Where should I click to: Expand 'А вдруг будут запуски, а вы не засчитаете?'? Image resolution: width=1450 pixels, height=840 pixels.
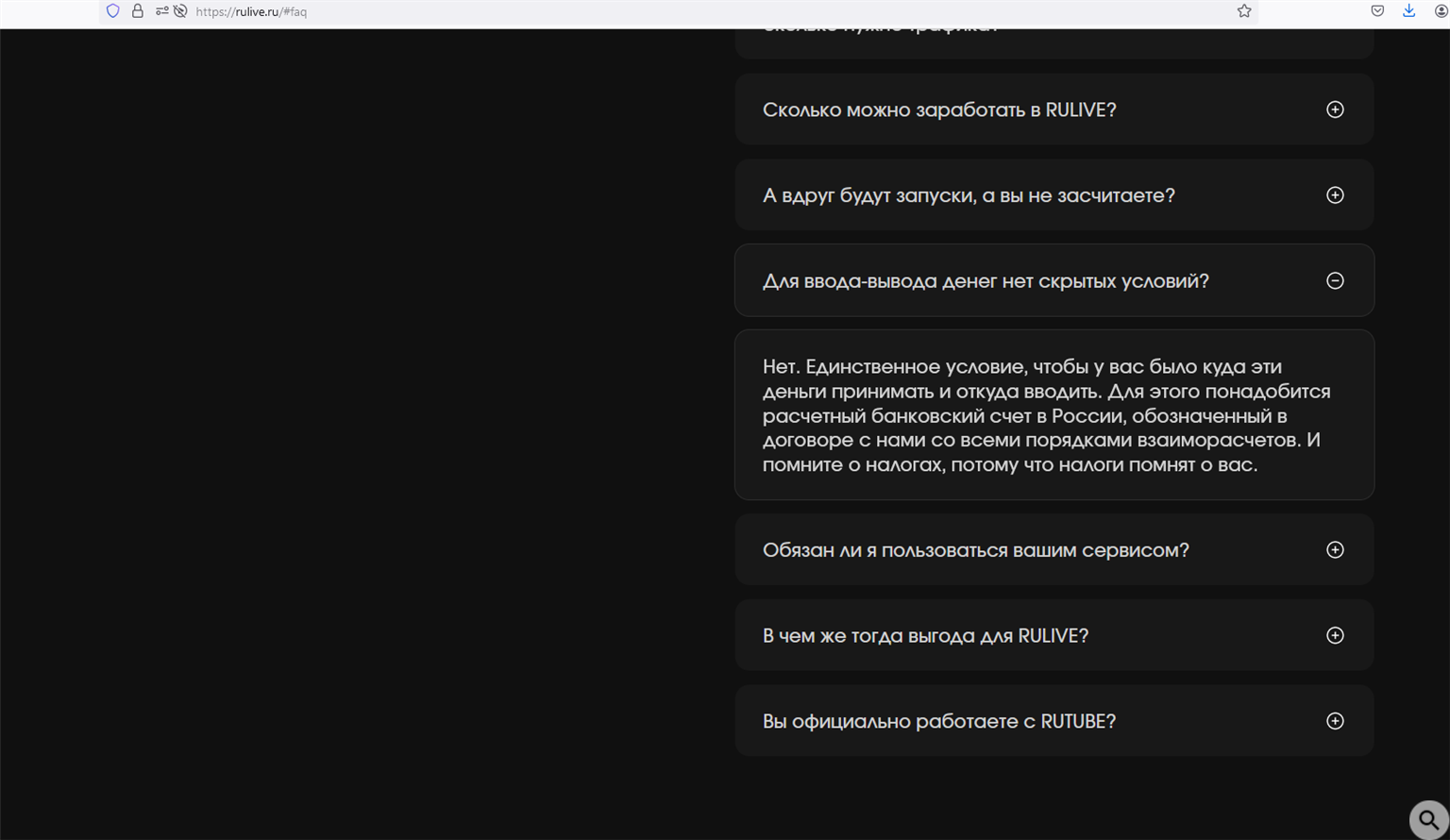(x=1054, y=195)
